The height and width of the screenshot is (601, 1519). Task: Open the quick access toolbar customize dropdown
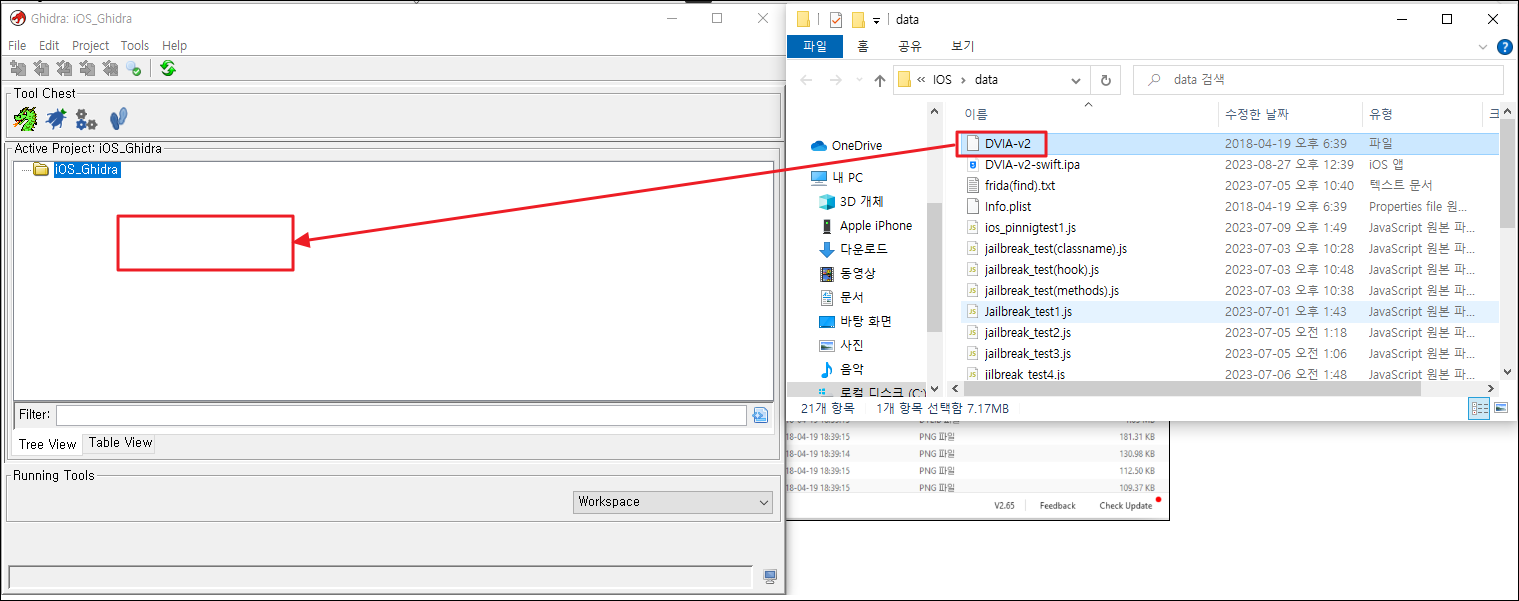(877, 20)
